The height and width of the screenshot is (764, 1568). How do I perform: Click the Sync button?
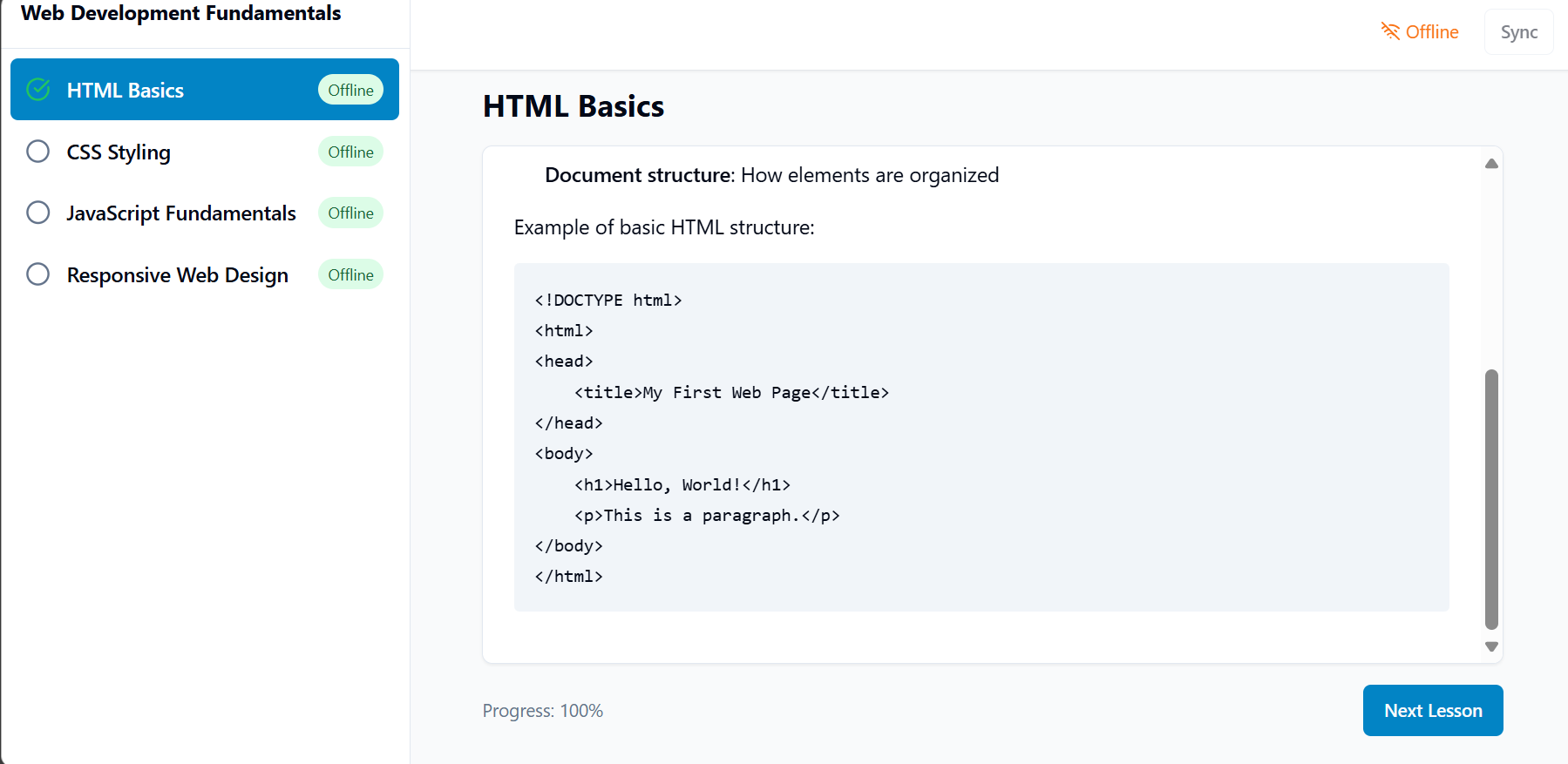[1518, 32]
